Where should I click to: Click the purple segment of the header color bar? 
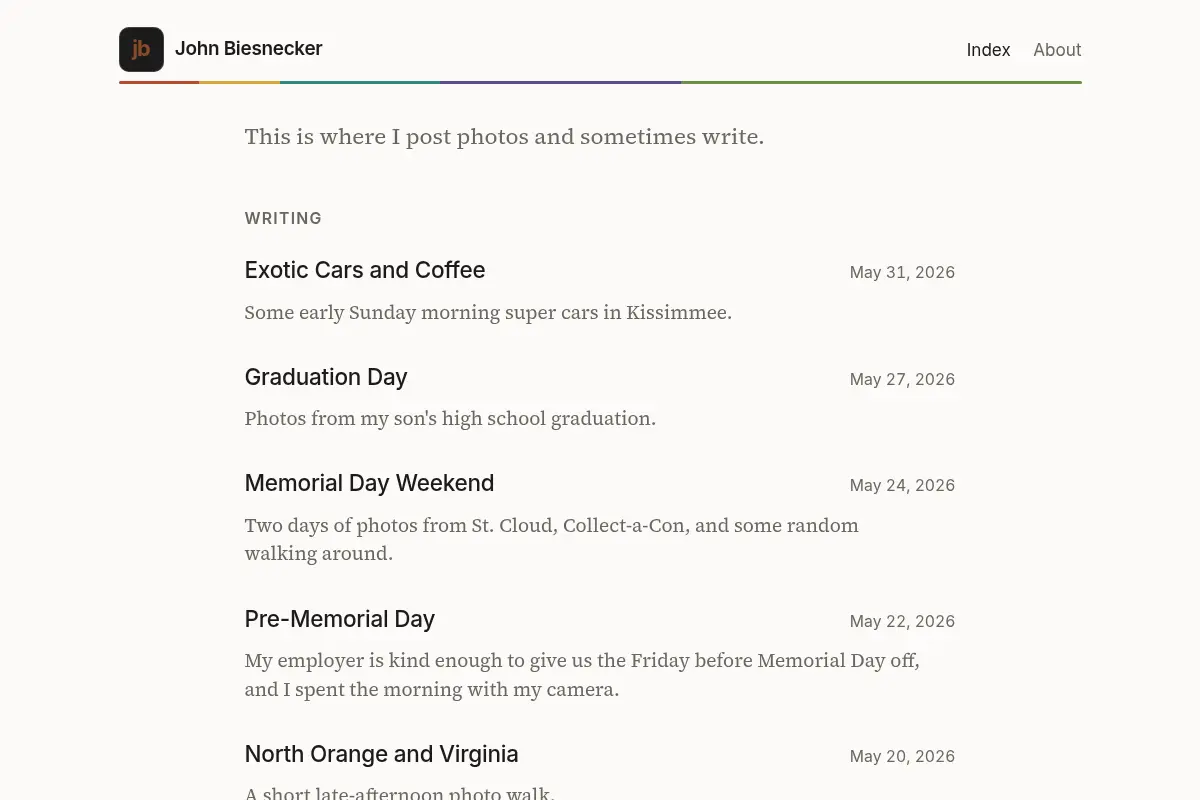click(x=560, y=82)
